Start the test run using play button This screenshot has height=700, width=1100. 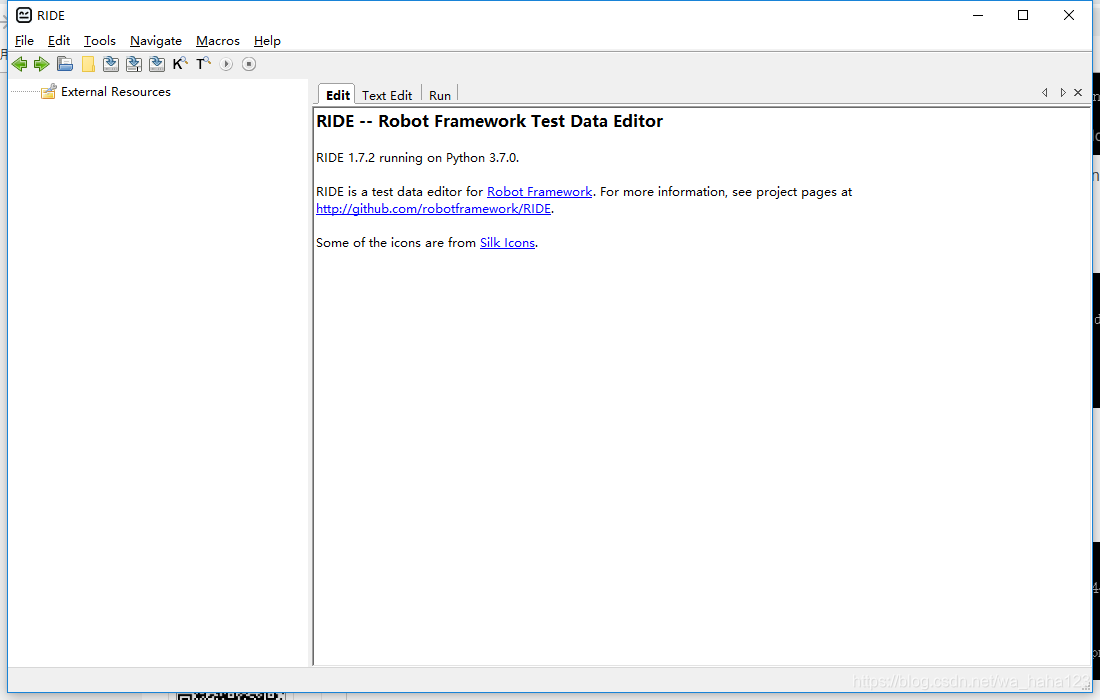pyautogui.click(x=226, y=65)
